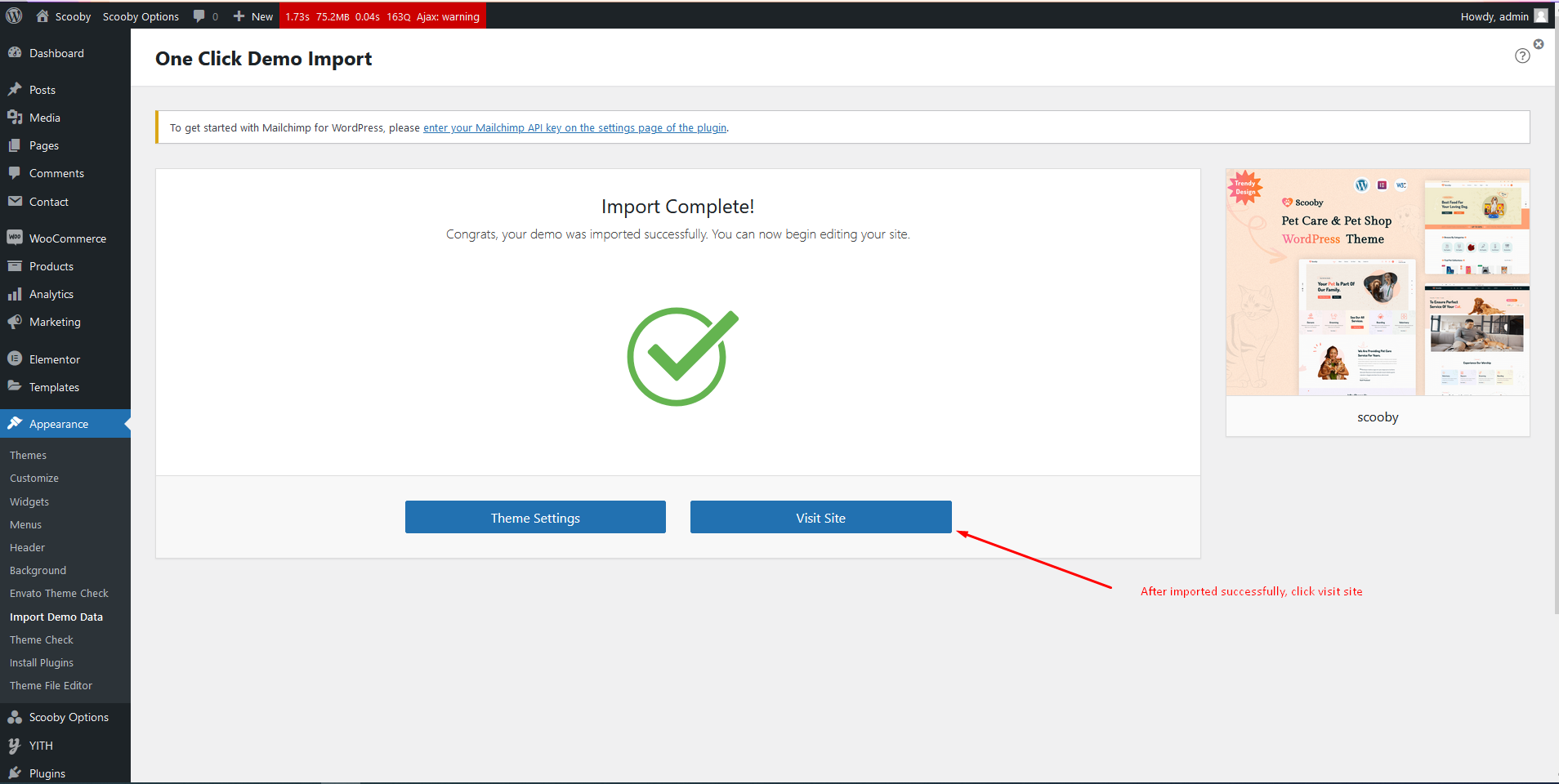Viewport: 1559px width, 784px height.
Task: Click the Templates folder icon
Action: (x=15, y=386)
